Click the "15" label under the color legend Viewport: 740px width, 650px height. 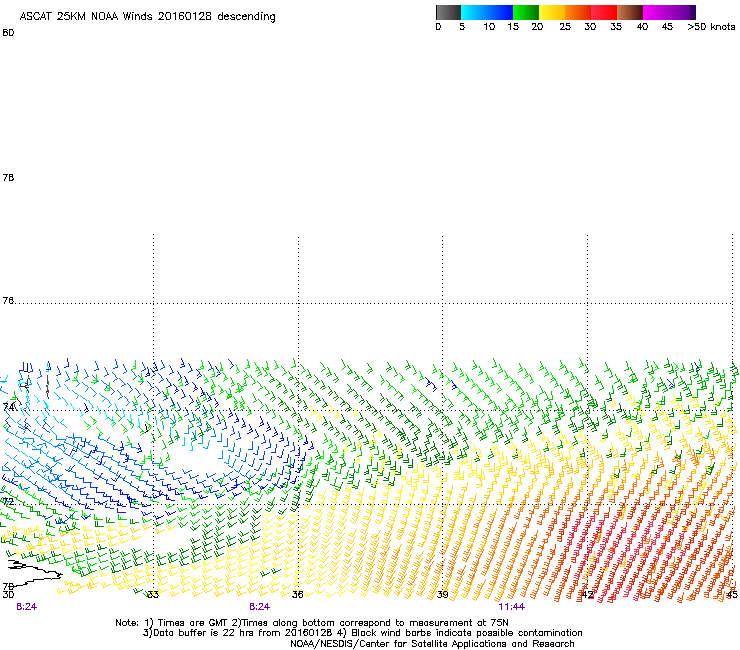pyautogui.click(x=513, y=27)
